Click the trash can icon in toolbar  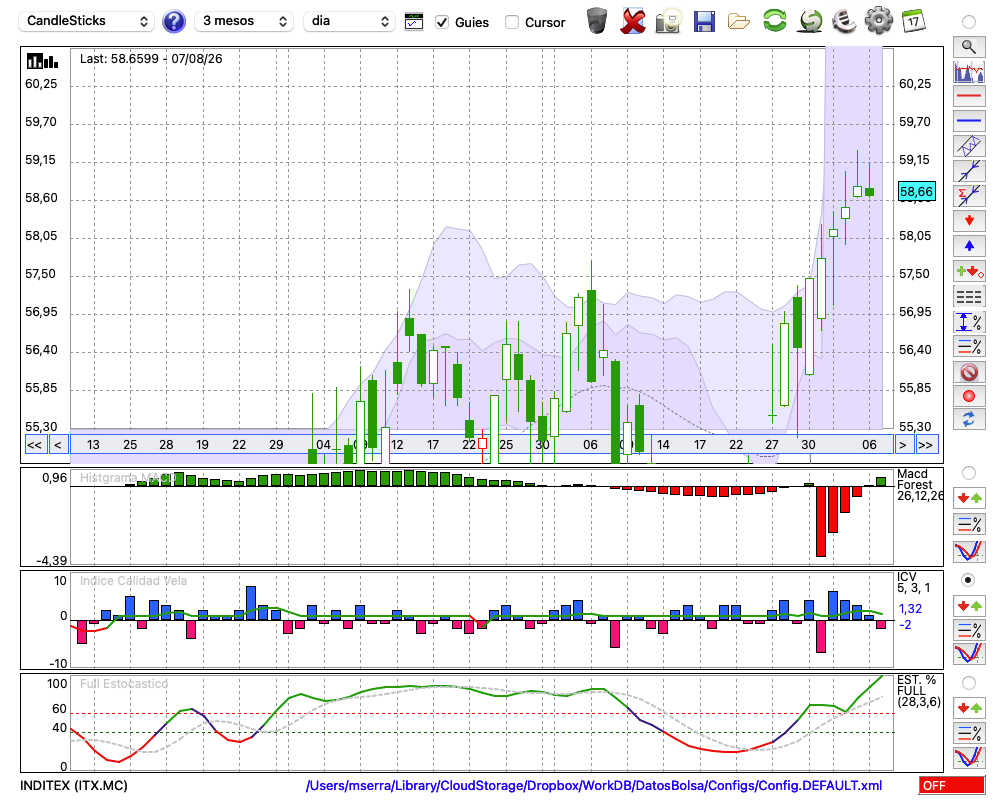pos(597,21)
